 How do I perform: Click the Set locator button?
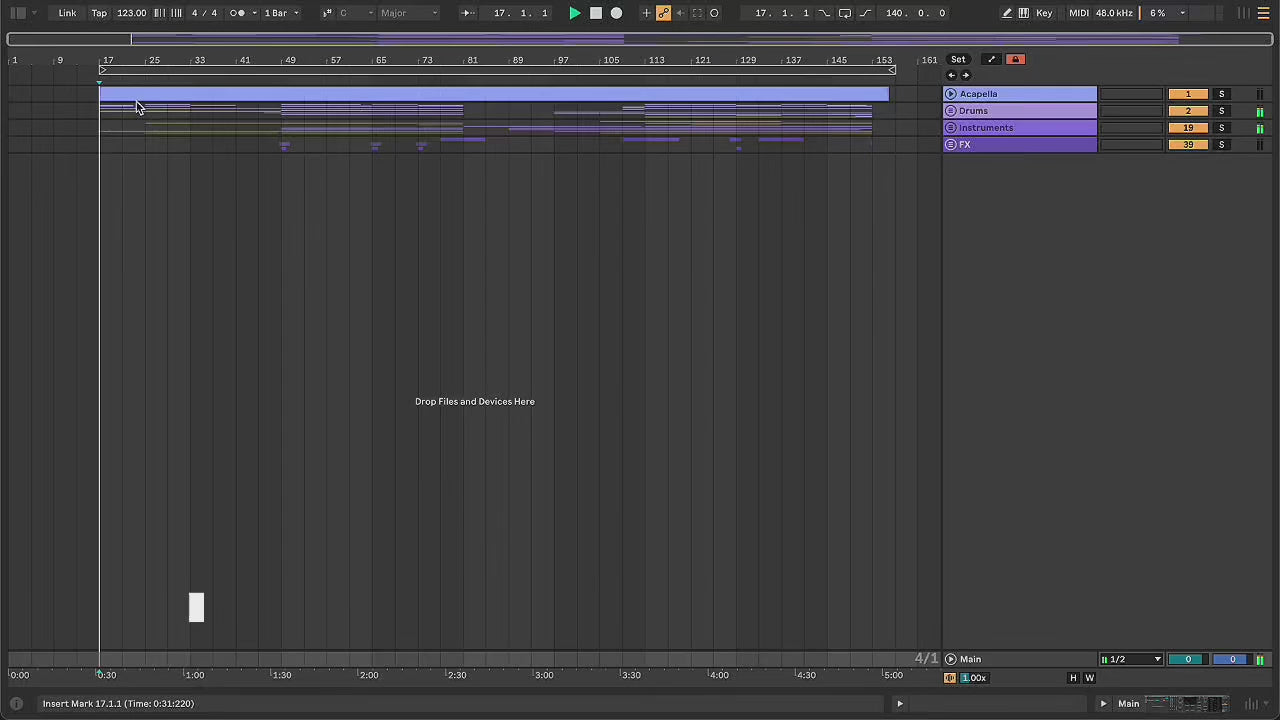click(958, 59)
